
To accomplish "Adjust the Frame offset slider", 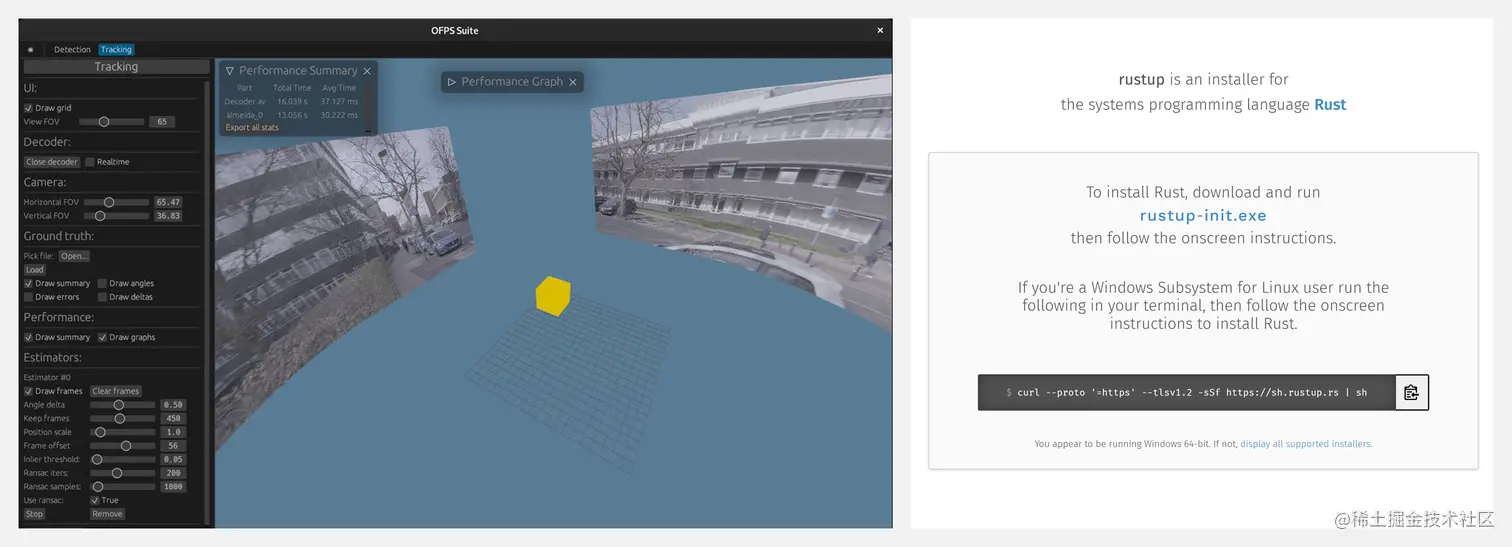I will pos(123,446).
